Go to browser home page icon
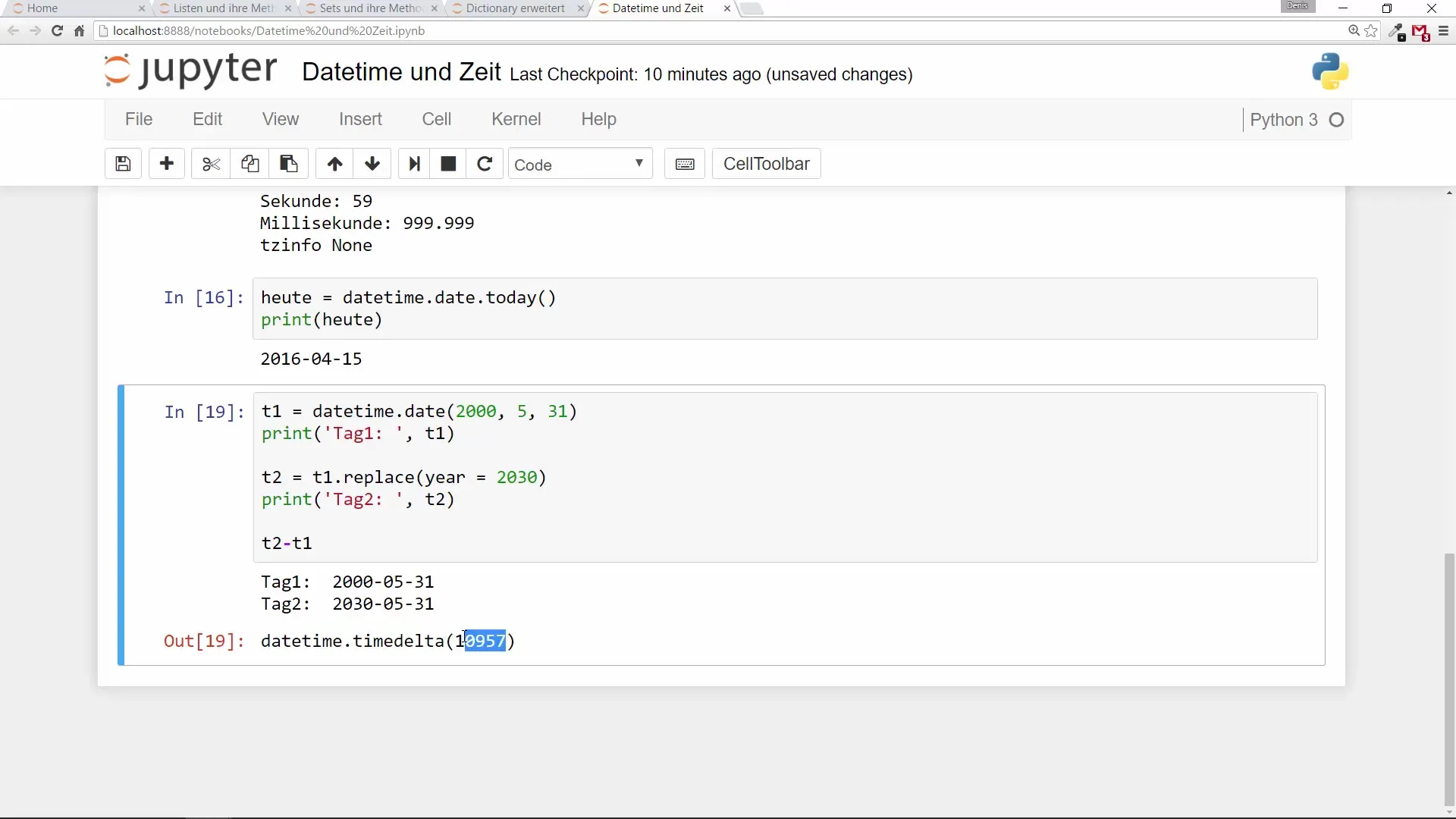1456x819 pixels. (x=79, y=31)
